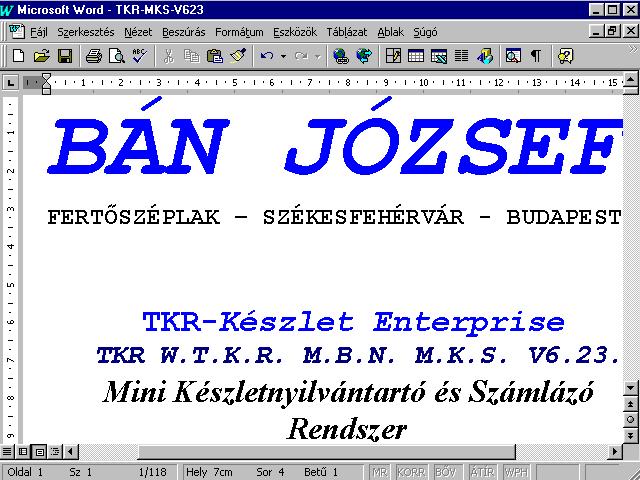Screen dimensions: 640x480
Task: Click vertical scrollbar down arrow
Action: (631, 387)
